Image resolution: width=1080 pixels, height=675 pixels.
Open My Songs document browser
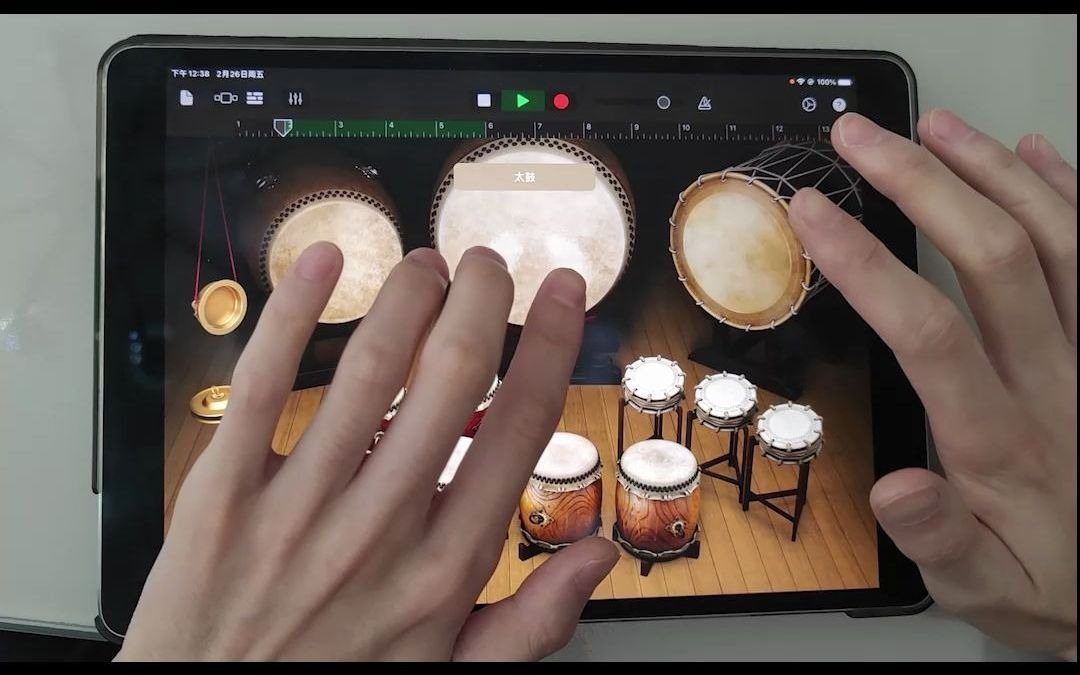pos(186,98)
